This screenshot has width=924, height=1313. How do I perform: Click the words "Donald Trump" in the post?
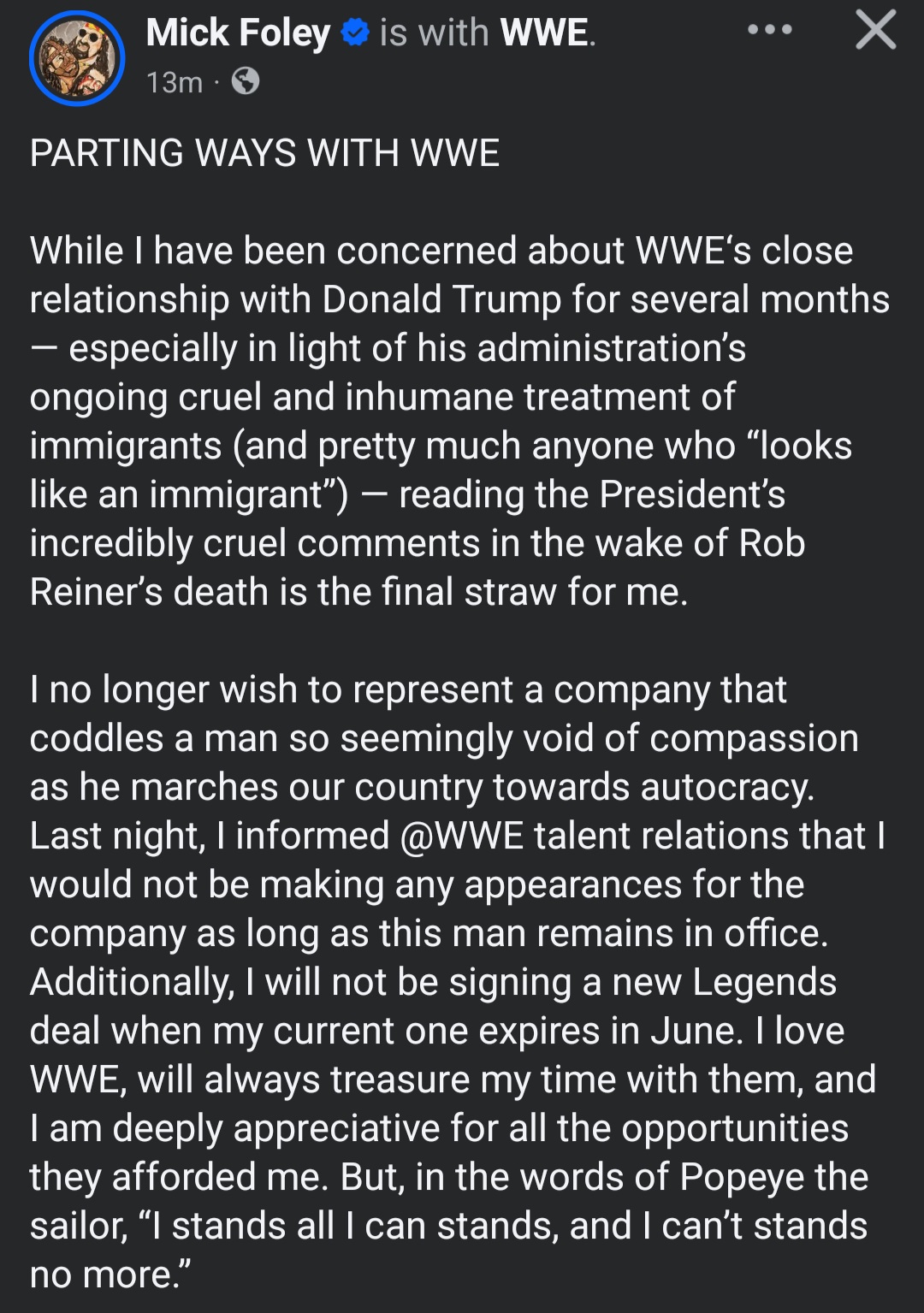(442, 299)
